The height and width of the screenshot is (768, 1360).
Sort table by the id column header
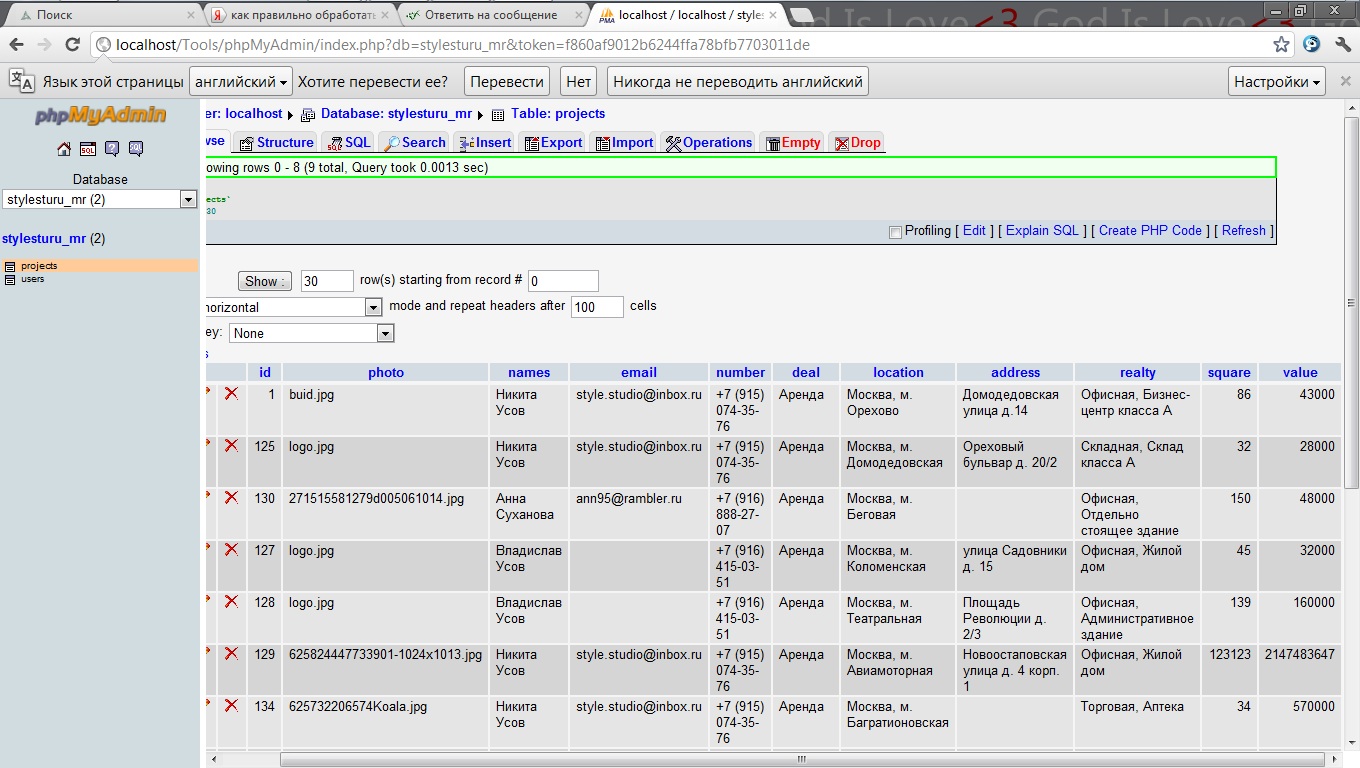click(x=265, y=372)
